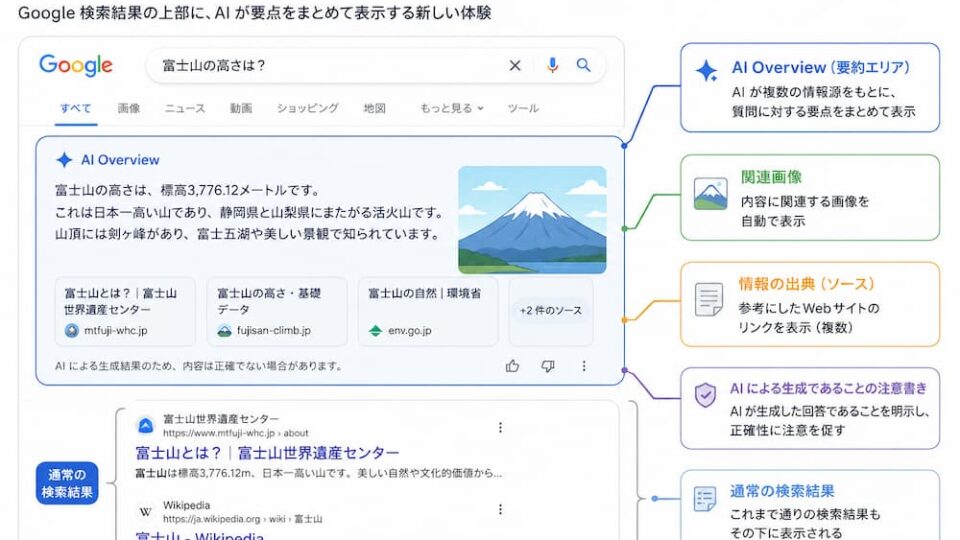Open the ショッピング tab
This screenshot has height=540, width=960.
click(307, 108)
